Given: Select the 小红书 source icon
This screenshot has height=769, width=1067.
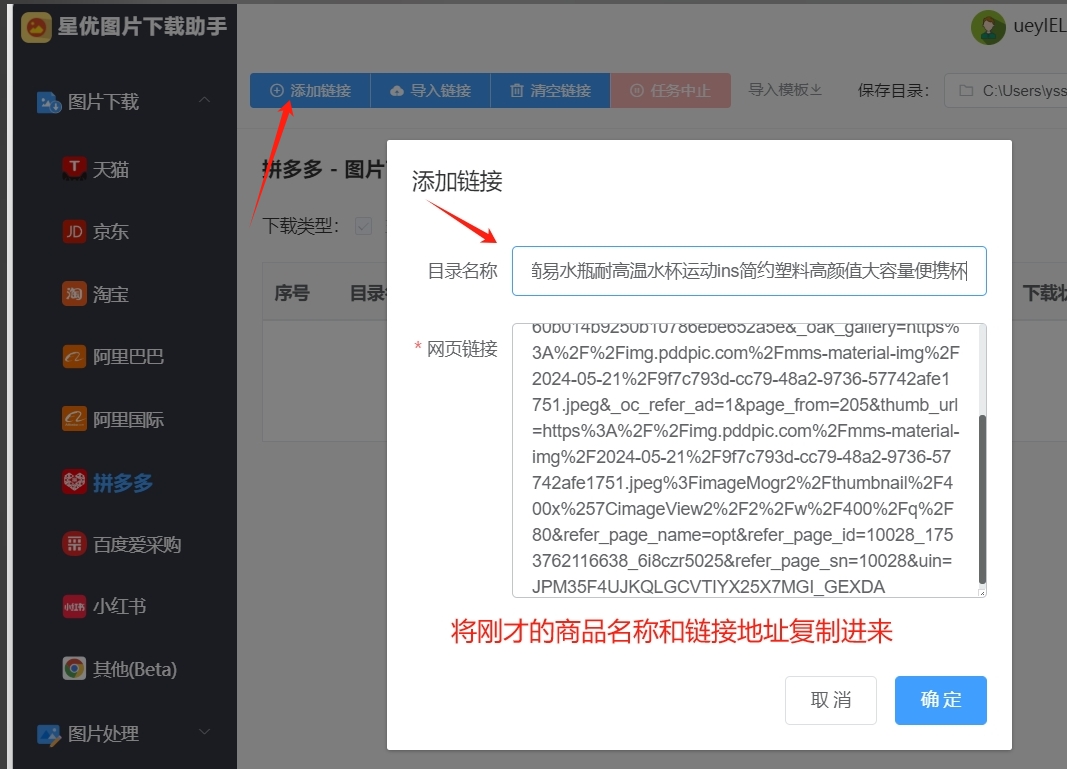Looking at the screenshot, I should 74,606.
